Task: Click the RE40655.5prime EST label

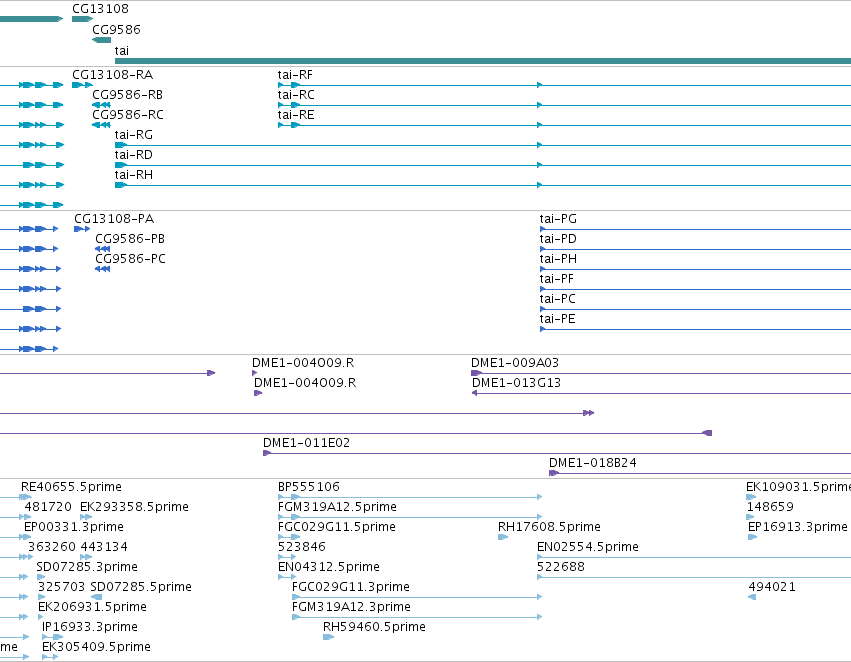Action: point(71,487)
